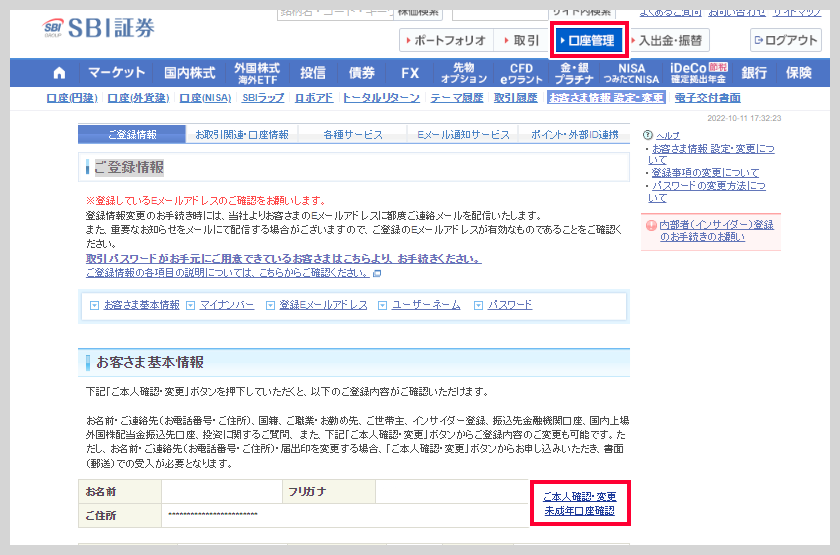Select iDeCo 確定拠出年金 in the navigation

699,73
